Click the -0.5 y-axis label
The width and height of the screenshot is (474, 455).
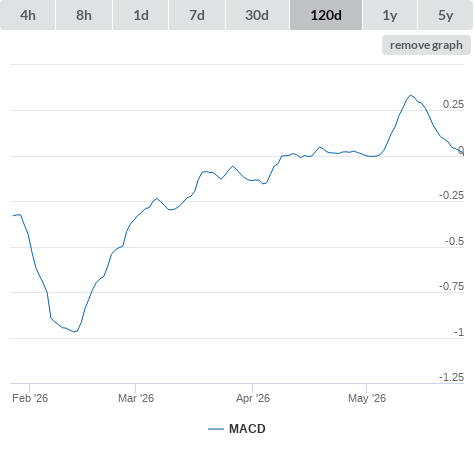pos(454,241)
